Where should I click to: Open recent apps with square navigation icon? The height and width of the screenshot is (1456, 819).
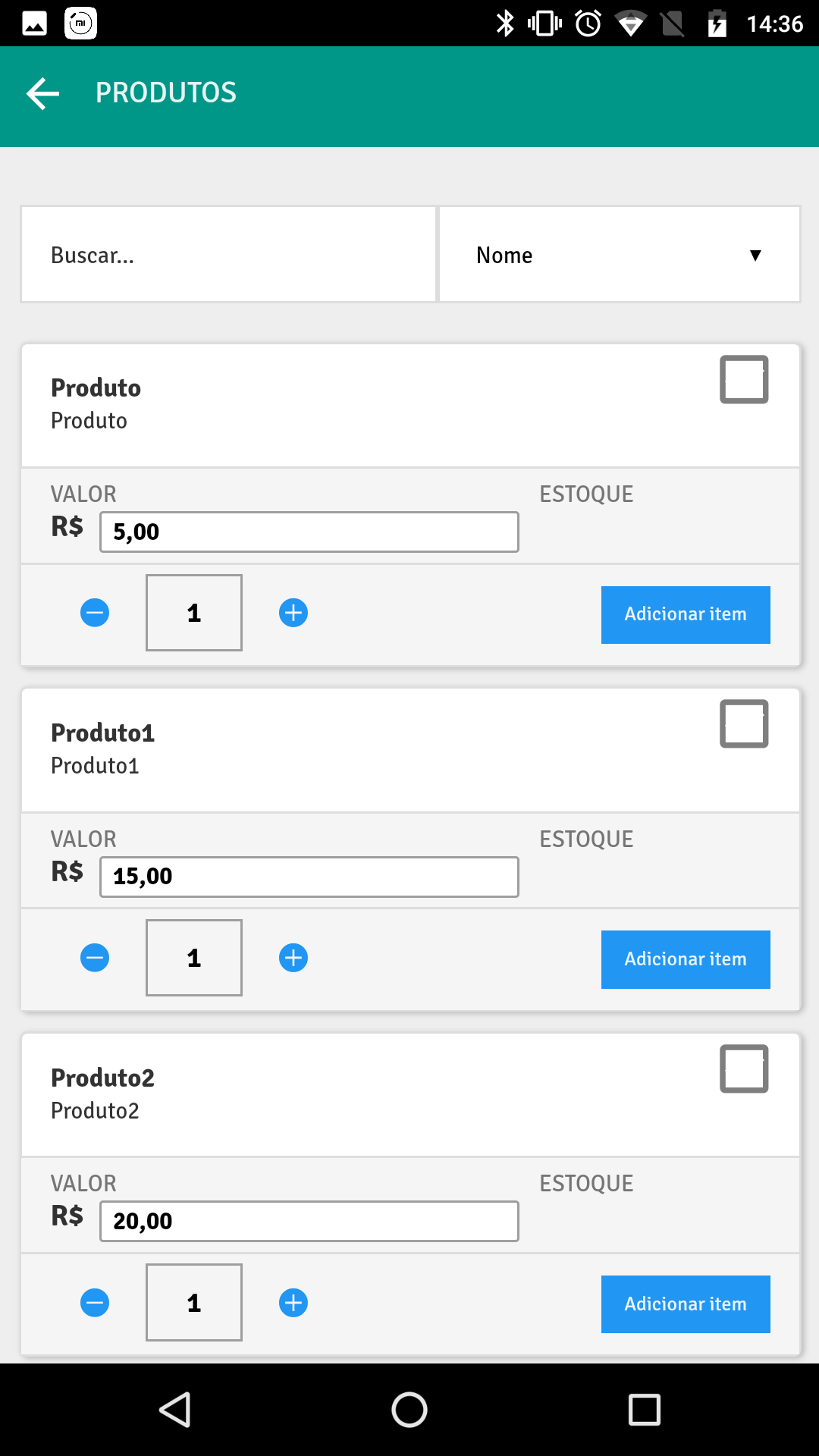[x=645, y=1410]
